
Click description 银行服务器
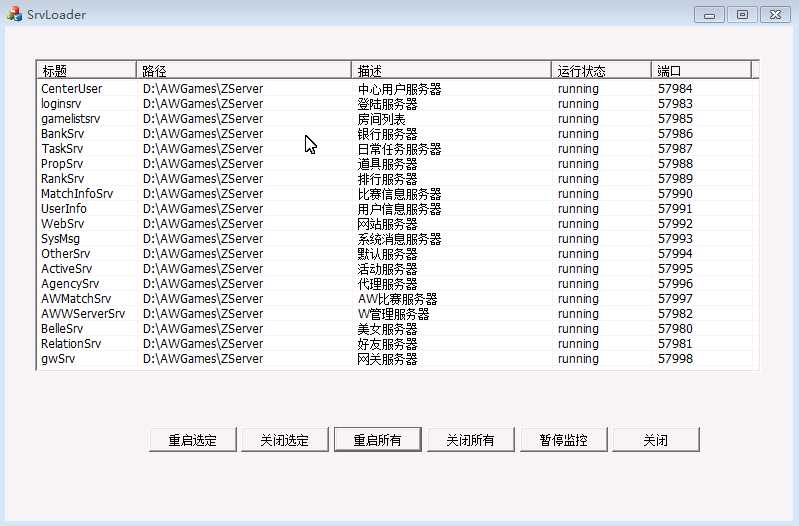pyautogui.click(x=387, y=134)
